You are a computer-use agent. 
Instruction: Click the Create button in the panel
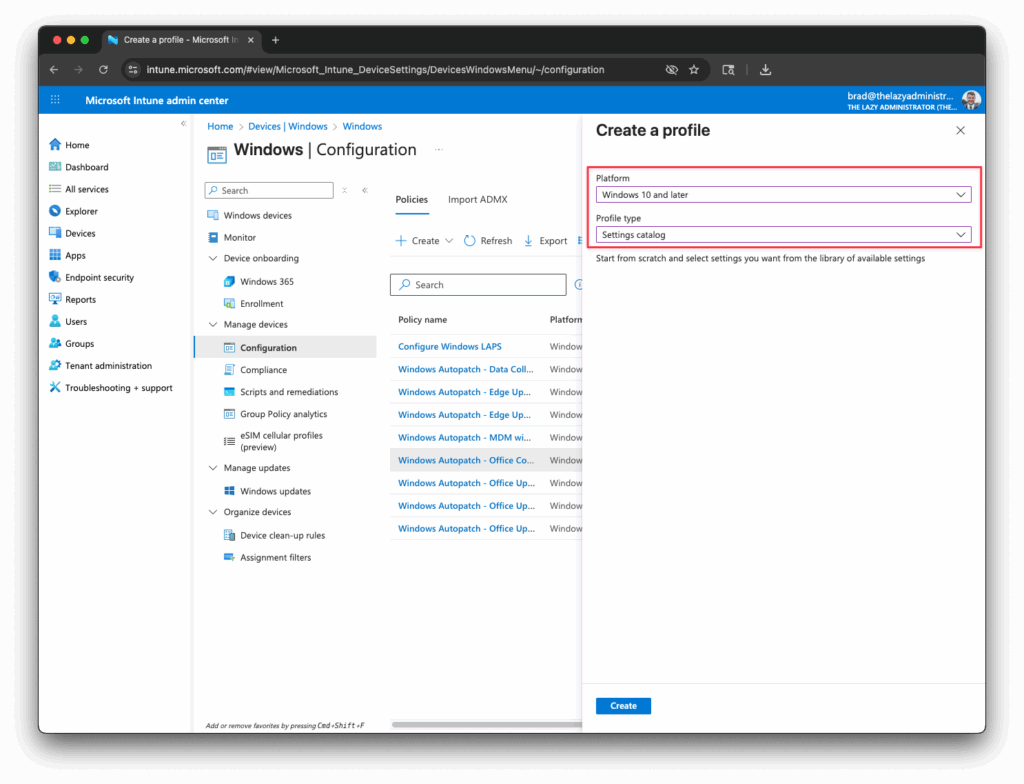[x=622, y=705]
